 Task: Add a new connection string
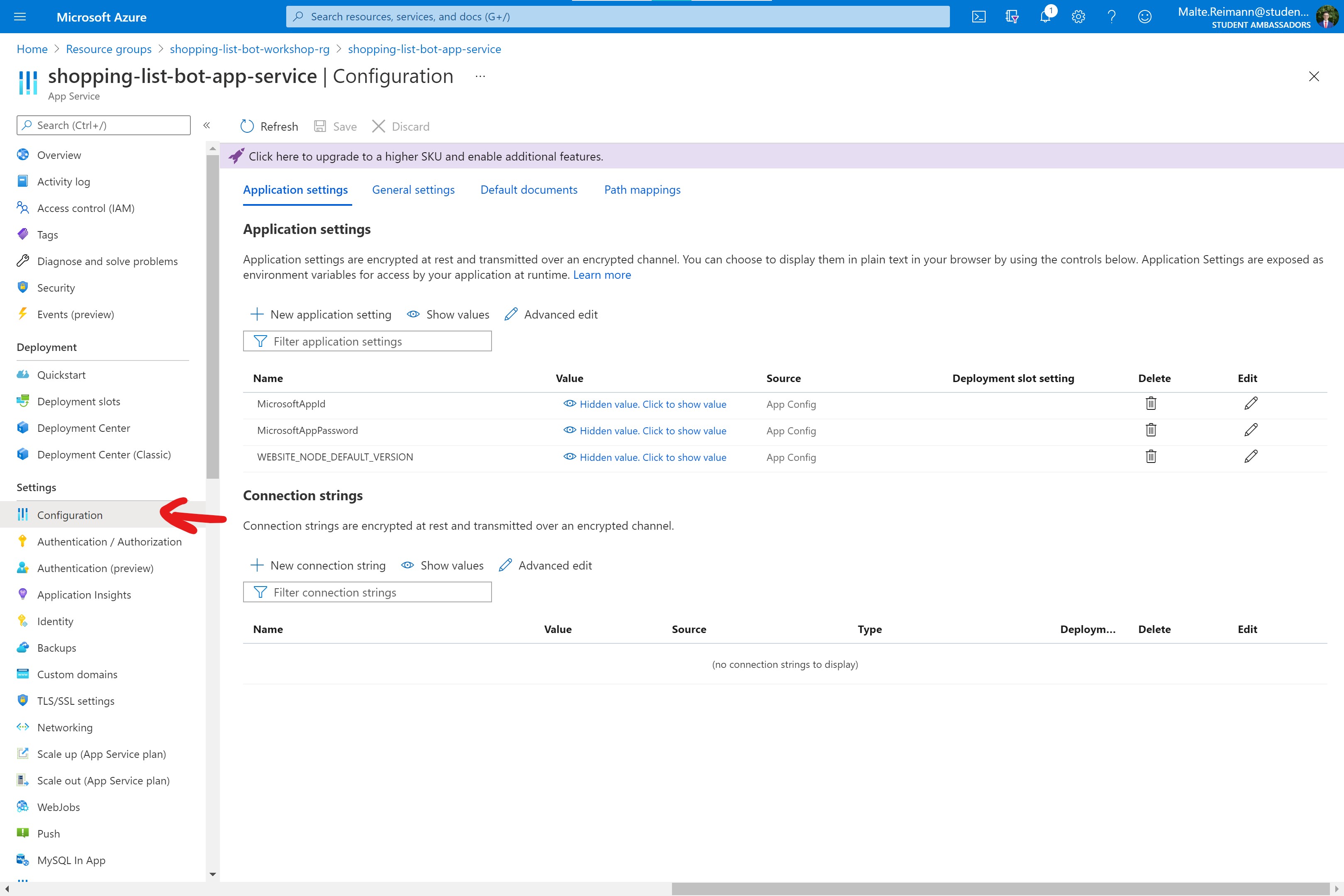click(x=318, y=565)
